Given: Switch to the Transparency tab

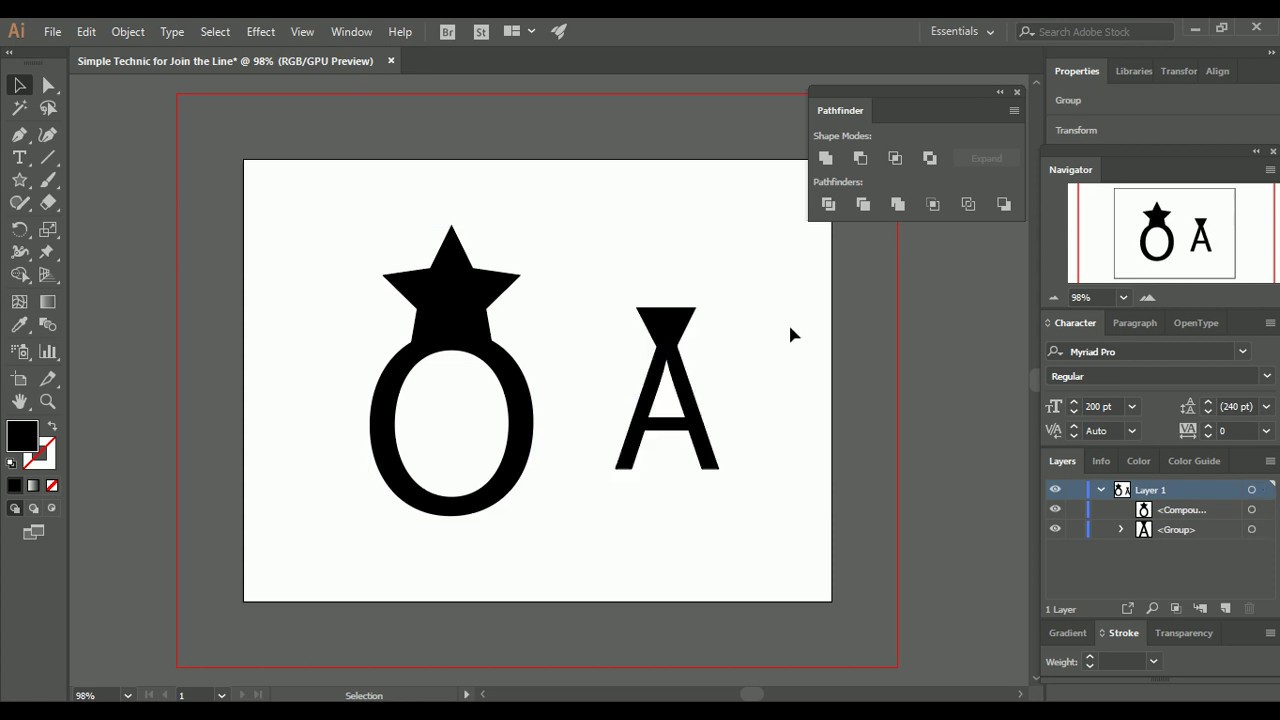Looking at the screenshot, I should [1183, 633].
